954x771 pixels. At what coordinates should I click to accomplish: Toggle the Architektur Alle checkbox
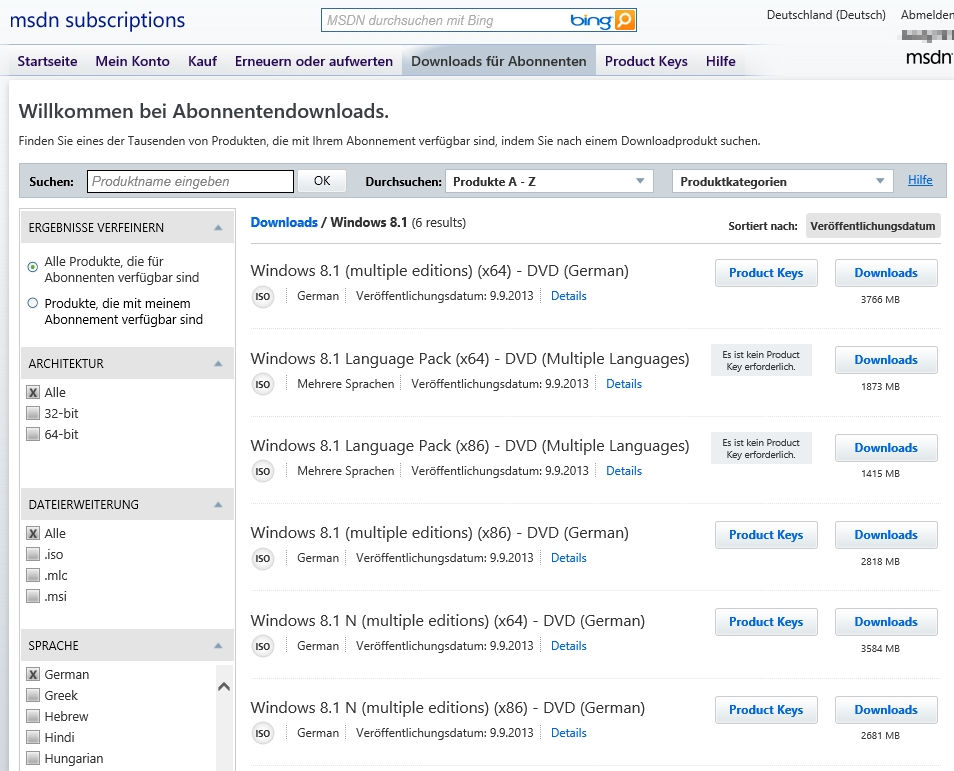(33, 392)
